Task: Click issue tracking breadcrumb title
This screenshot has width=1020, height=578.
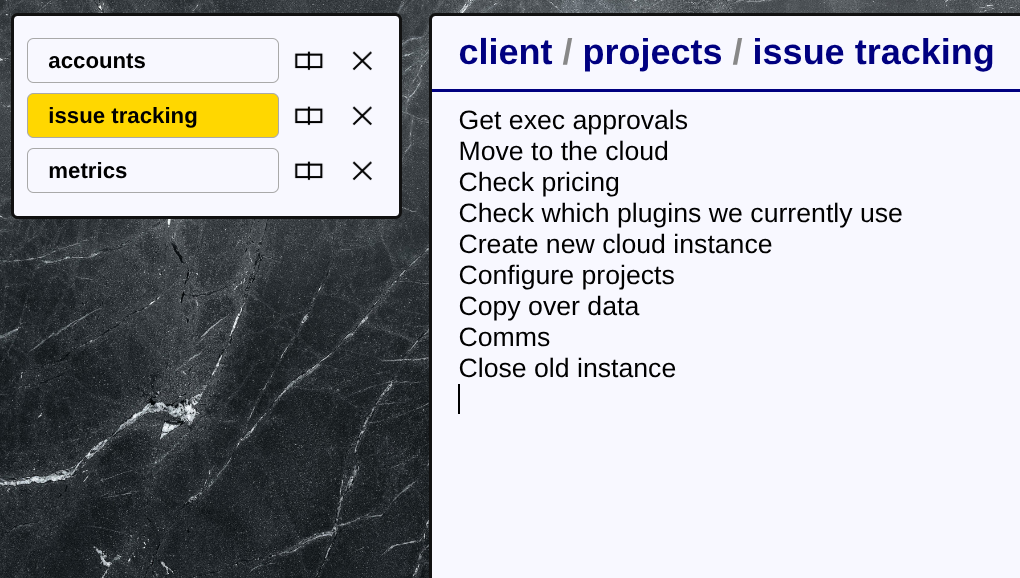Action: 873,52
